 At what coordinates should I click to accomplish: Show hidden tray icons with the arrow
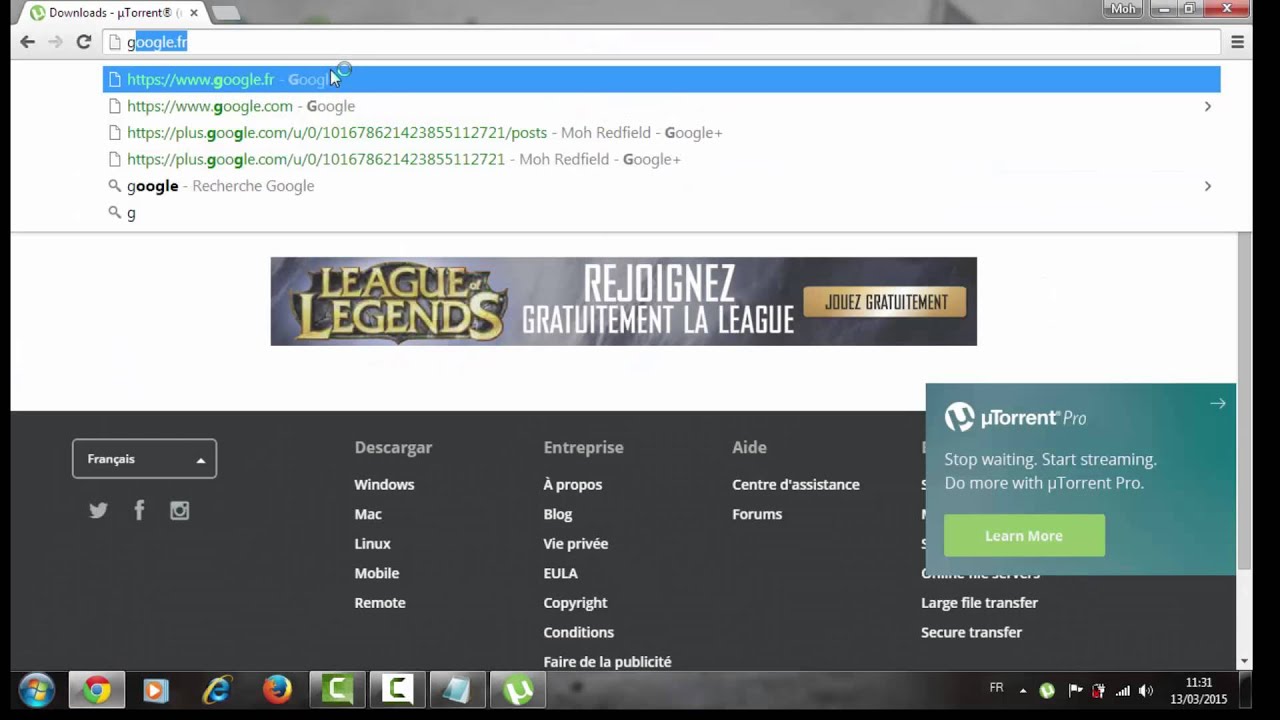(x=1022, y=691)
